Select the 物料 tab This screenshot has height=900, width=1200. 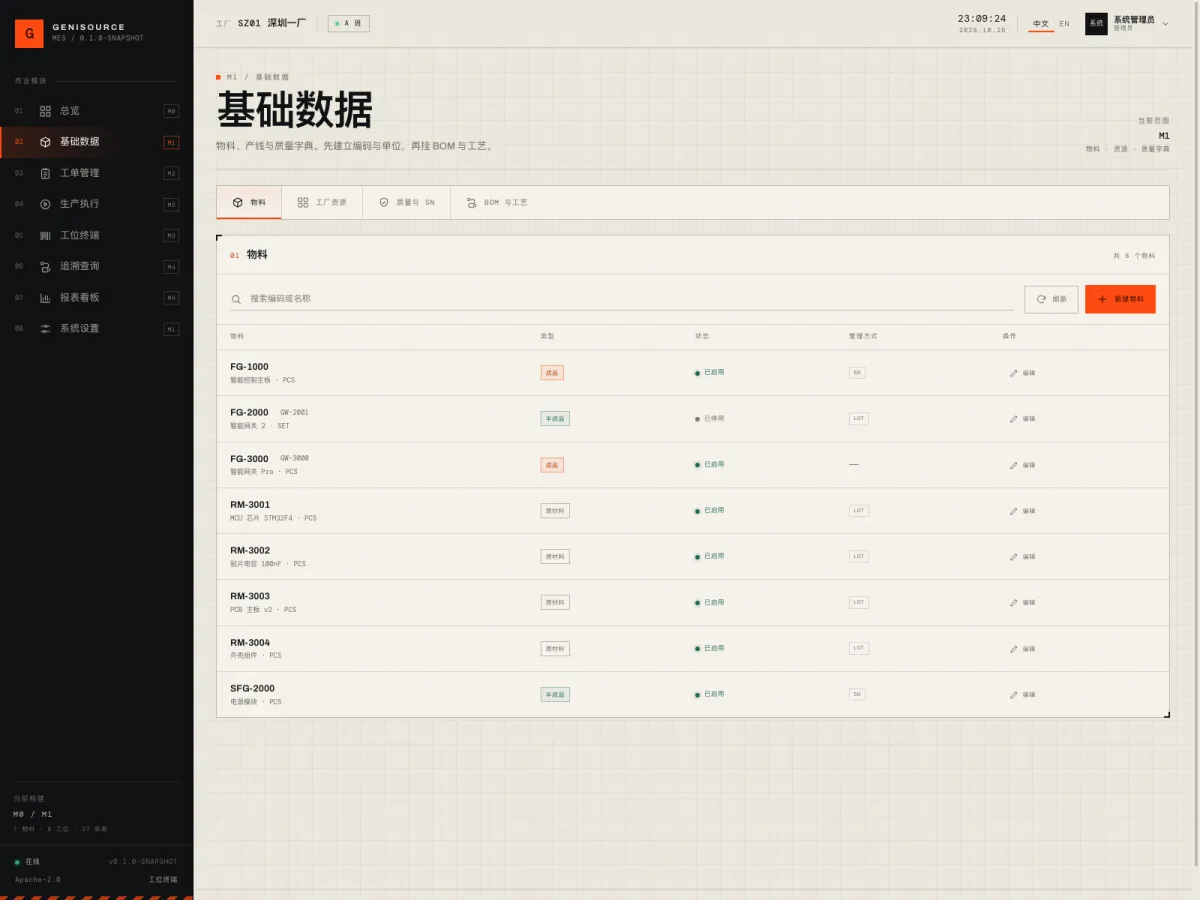[249, 202]
